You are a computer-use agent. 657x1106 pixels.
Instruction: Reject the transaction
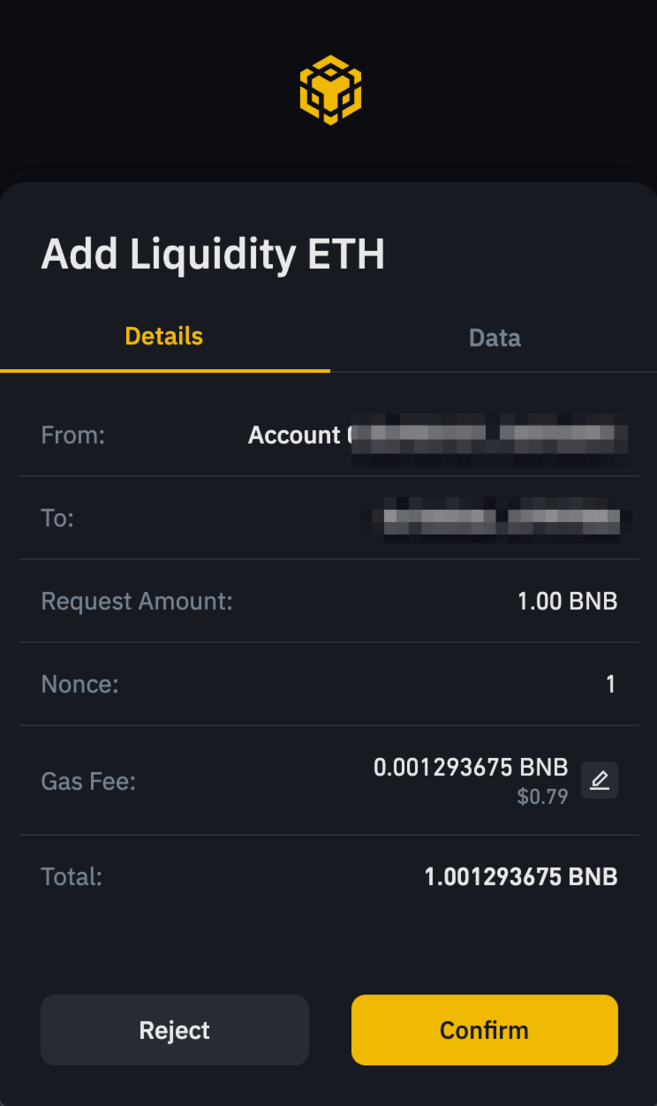[175, 1030]
